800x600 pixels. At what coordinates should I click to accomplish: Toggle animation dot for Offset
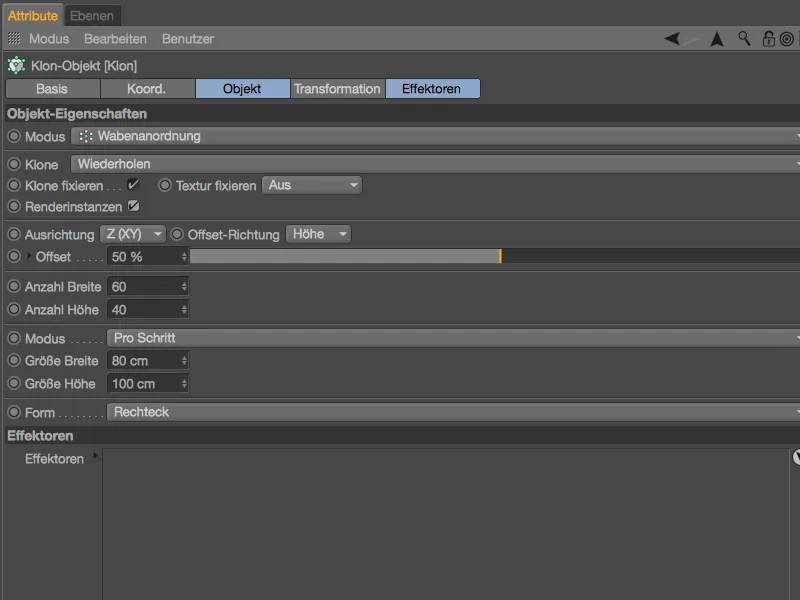(x=14, y=256)
